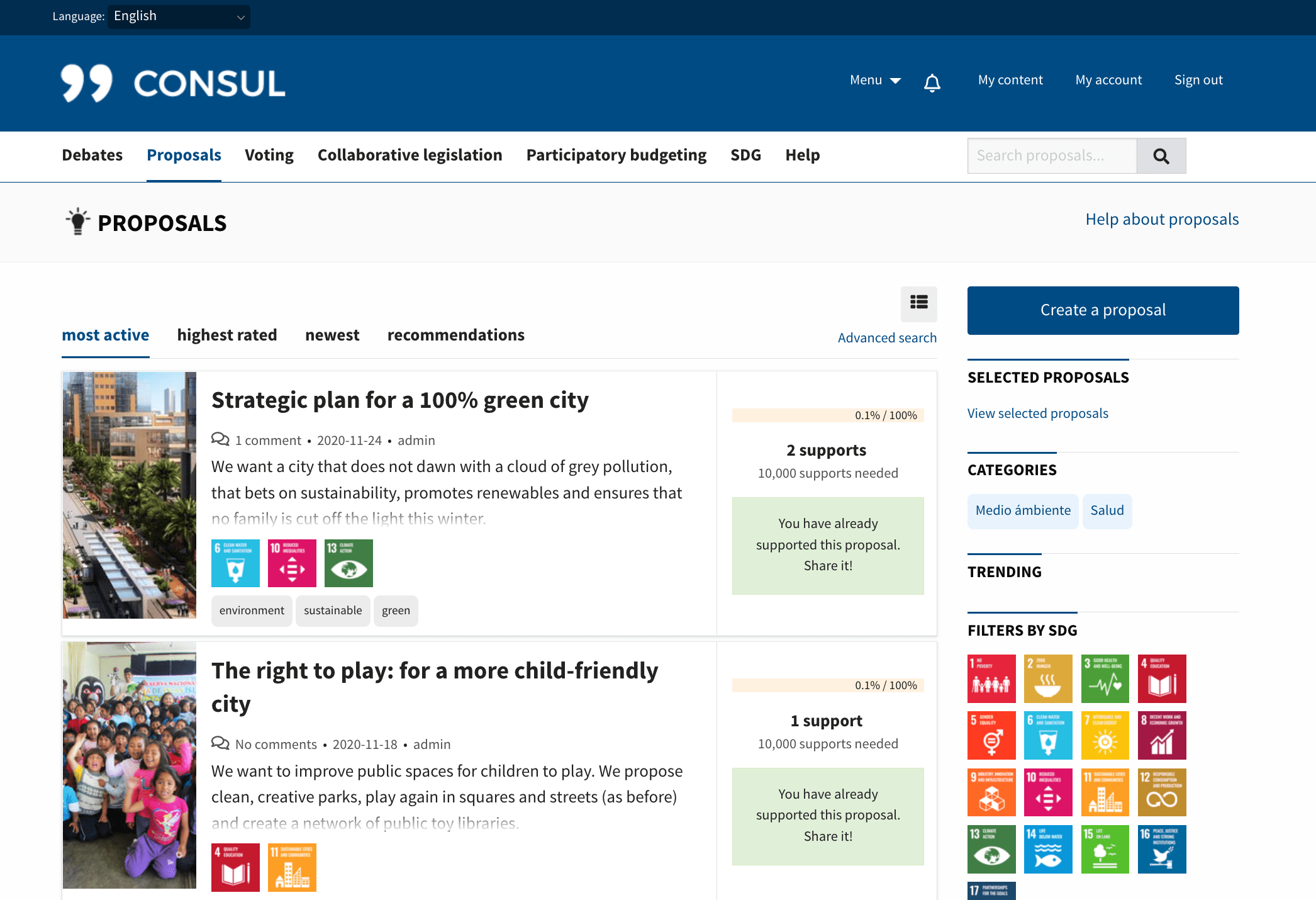Filter by SDG 3 Good Health icon
1316x900 pixels.
point(1105,678)
